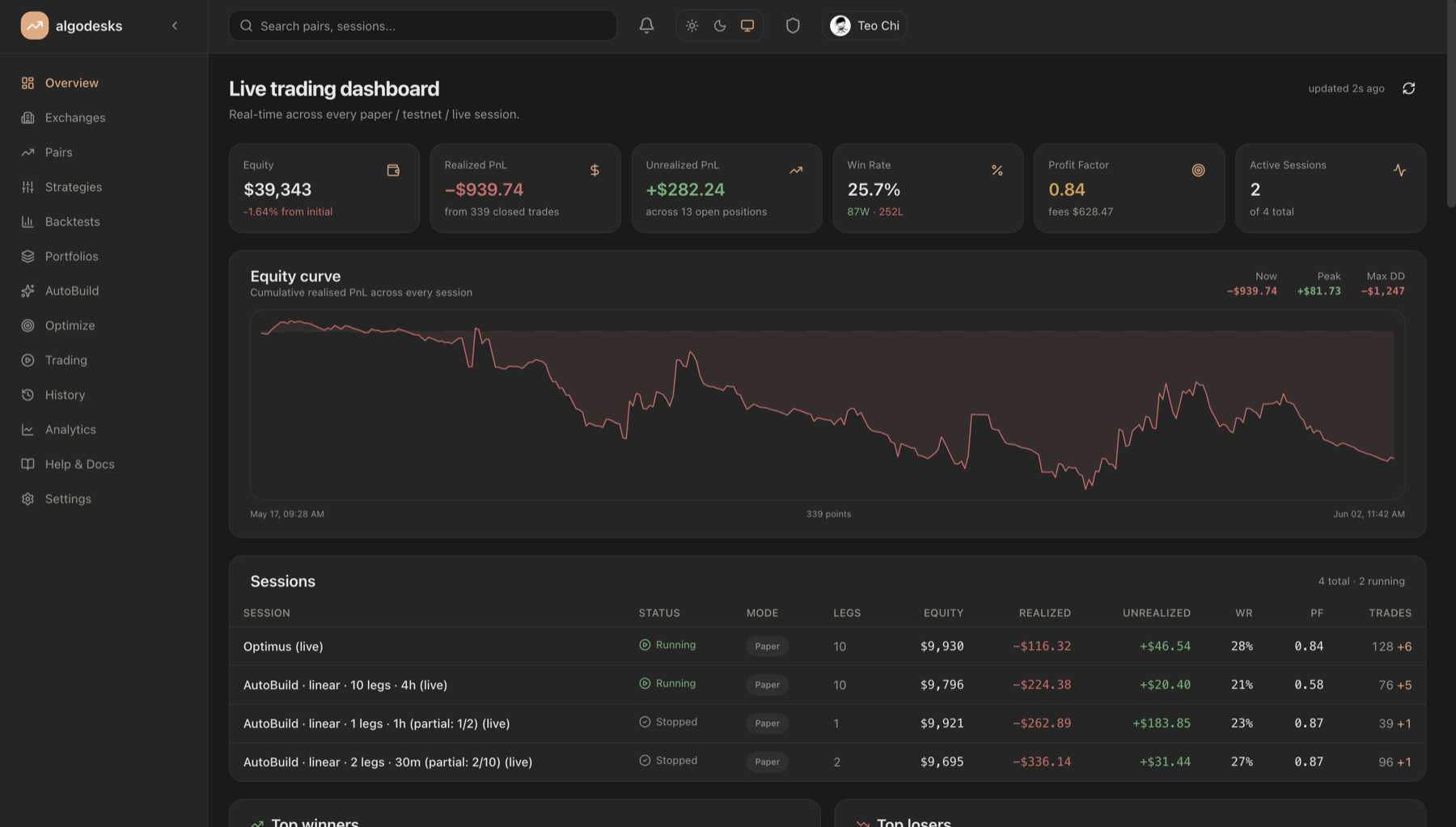Click the STATUS column header

click(x=659, y=613)
